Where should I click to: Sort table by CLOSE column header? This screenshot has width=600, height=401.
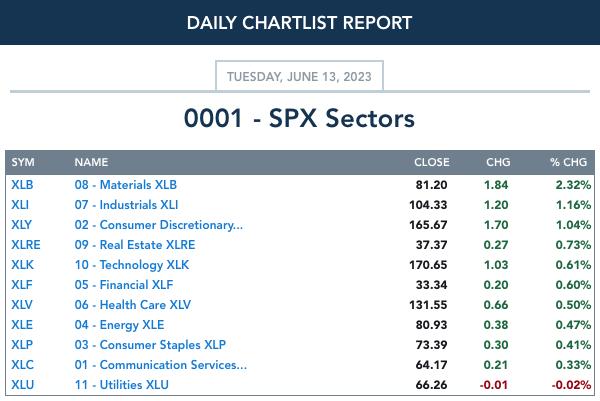coord(432,162)
